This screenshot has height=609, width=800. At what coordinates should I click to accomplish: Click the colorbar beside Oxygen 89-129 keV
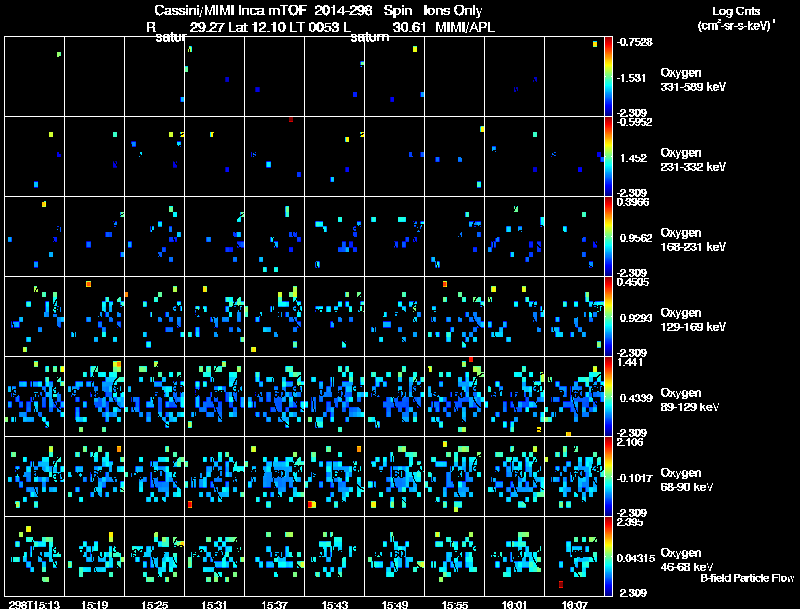(608, 397)
